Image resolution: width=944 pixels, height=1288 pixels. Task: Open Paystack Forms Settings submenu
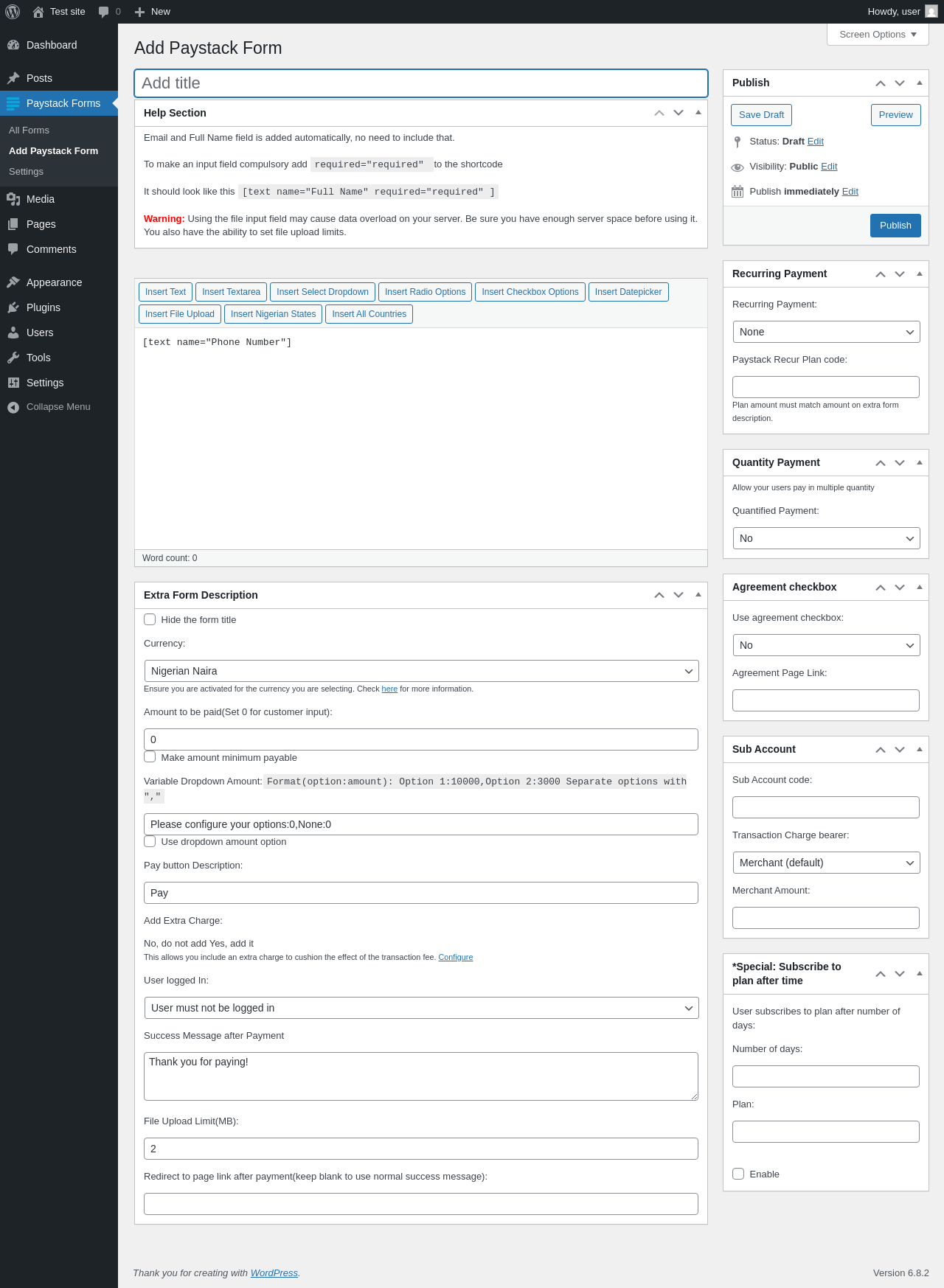pos(27,172)
